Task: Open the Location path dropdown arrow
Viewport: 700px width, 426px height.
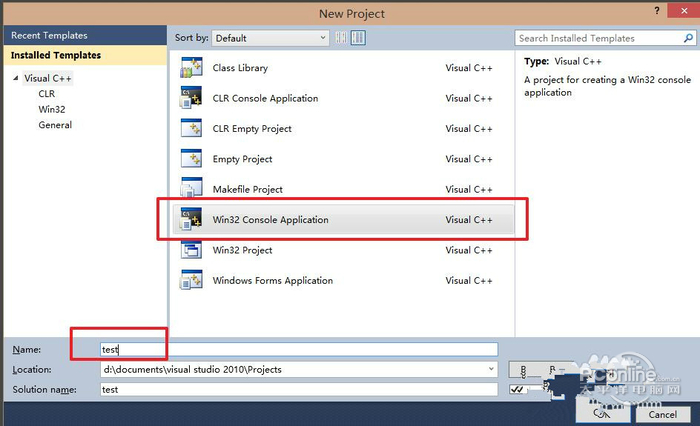Action: [491, 369]
